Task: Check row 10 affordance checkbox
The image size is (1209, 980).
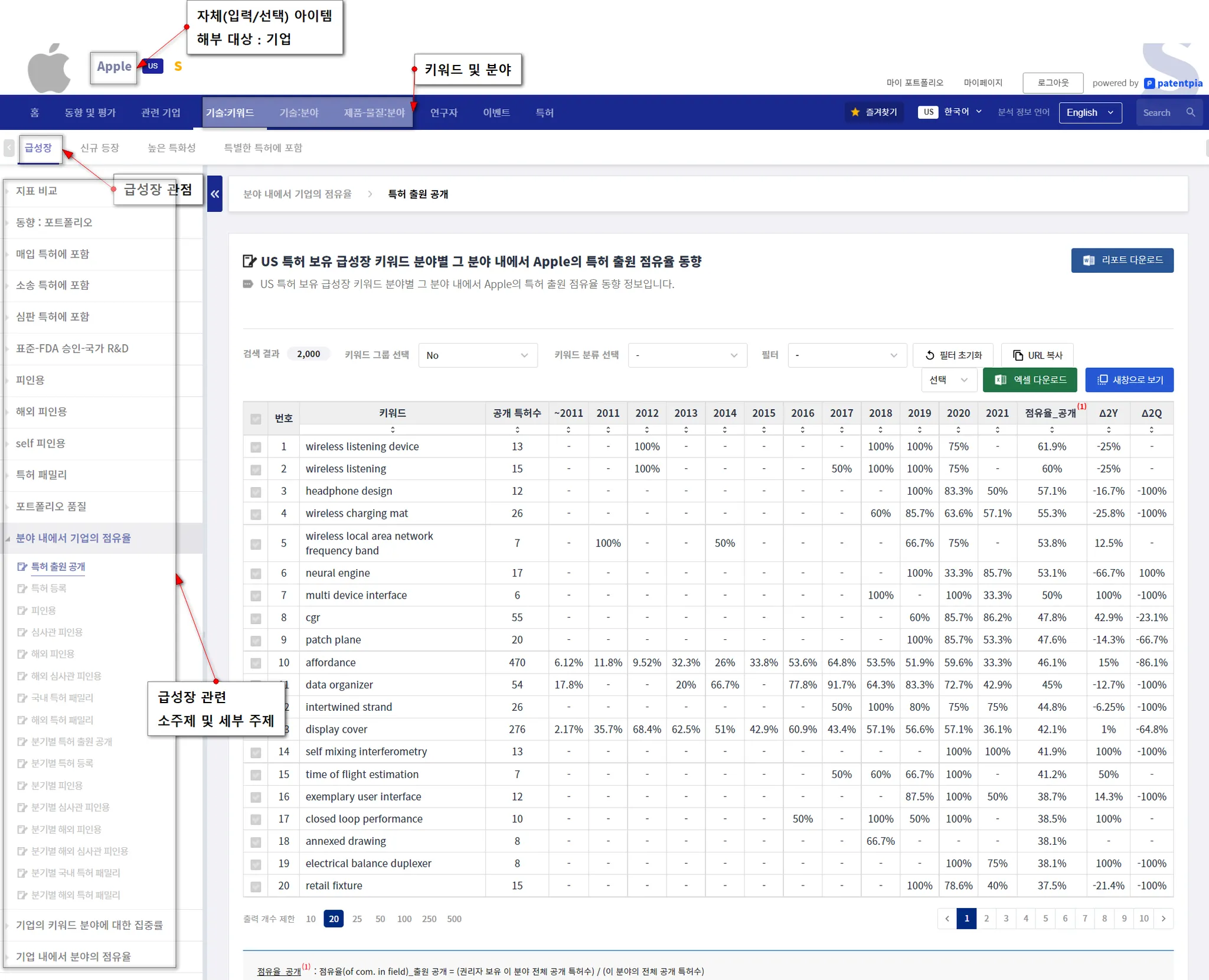Action: 256,663
